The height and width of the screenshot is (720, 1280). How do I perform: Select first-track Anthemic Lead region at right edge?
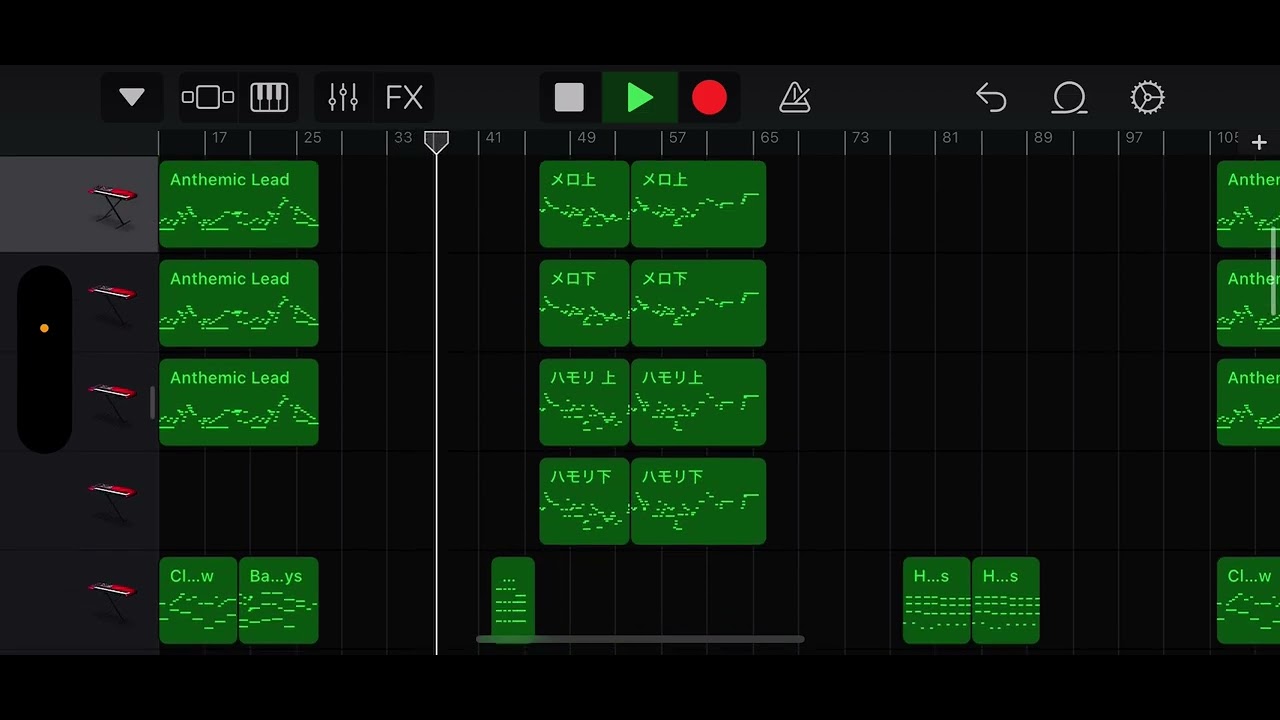tap(1248, 204)
